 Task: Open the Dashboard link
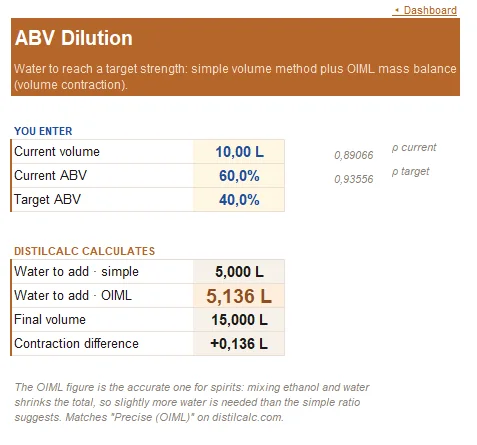(430, 10)
